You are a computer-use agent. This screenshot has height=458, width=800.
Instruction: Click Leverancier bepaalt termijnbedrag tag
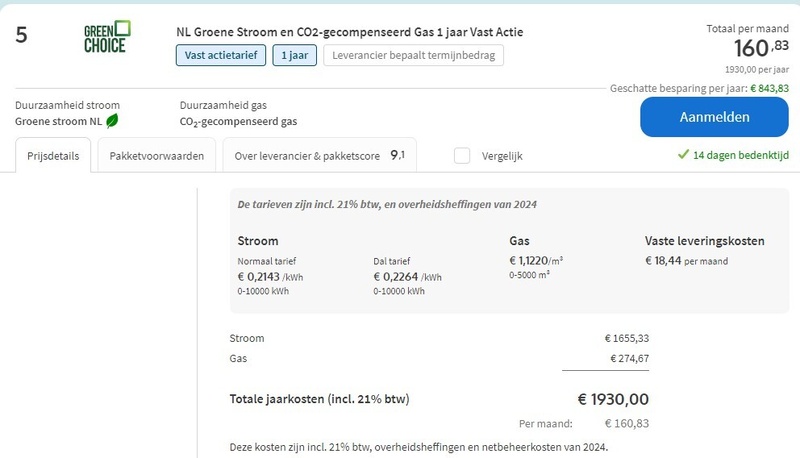(x=413, y=55)
